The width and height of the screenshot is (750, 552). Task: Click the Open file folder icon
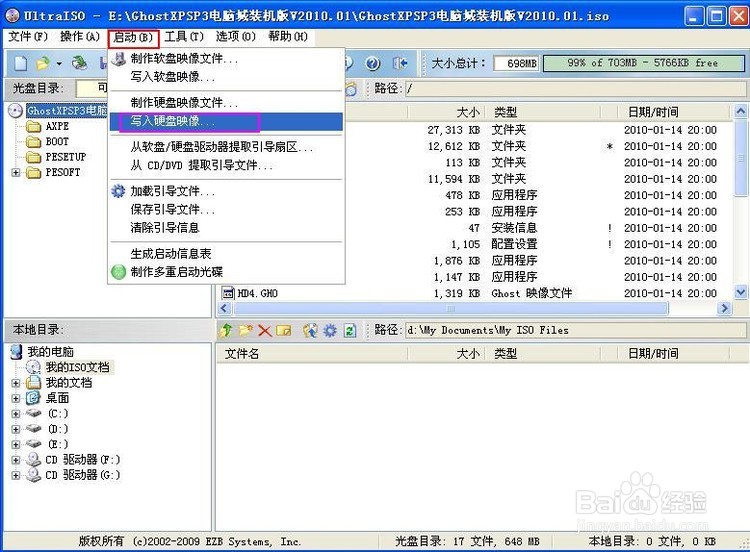pos(43,63)
